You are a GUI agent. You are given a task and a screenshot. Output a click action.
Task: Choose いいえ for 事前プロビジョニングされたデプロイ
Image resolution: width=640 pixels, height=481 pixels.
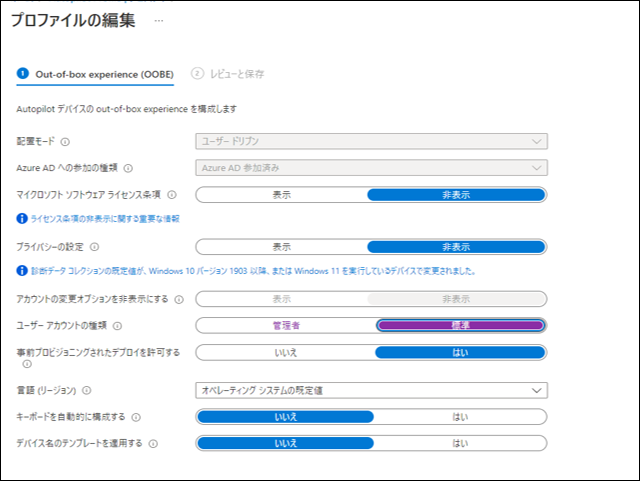click(x=285, y=352)
